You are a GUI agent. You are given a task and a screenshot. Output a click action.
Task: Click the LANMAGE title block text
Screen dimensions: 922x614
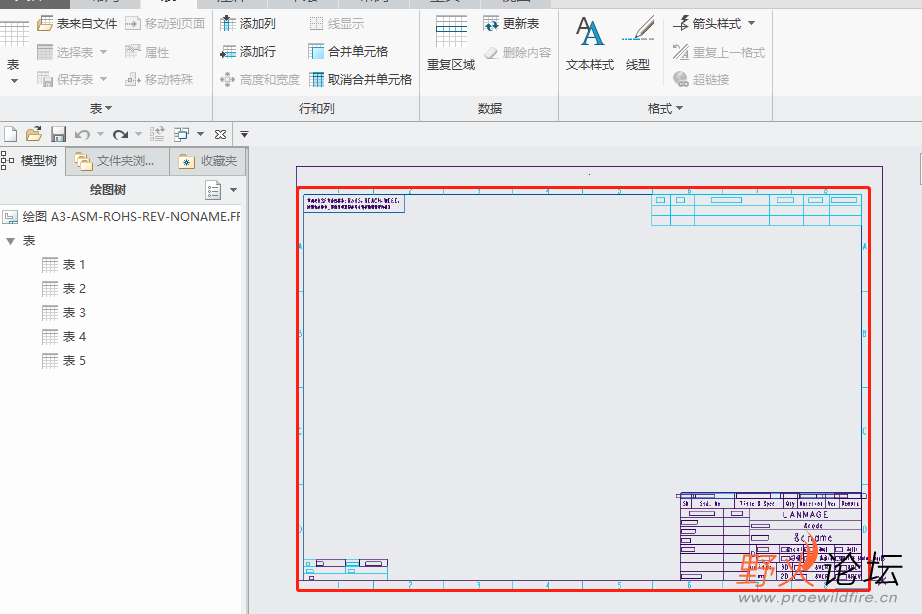(806, 515)
